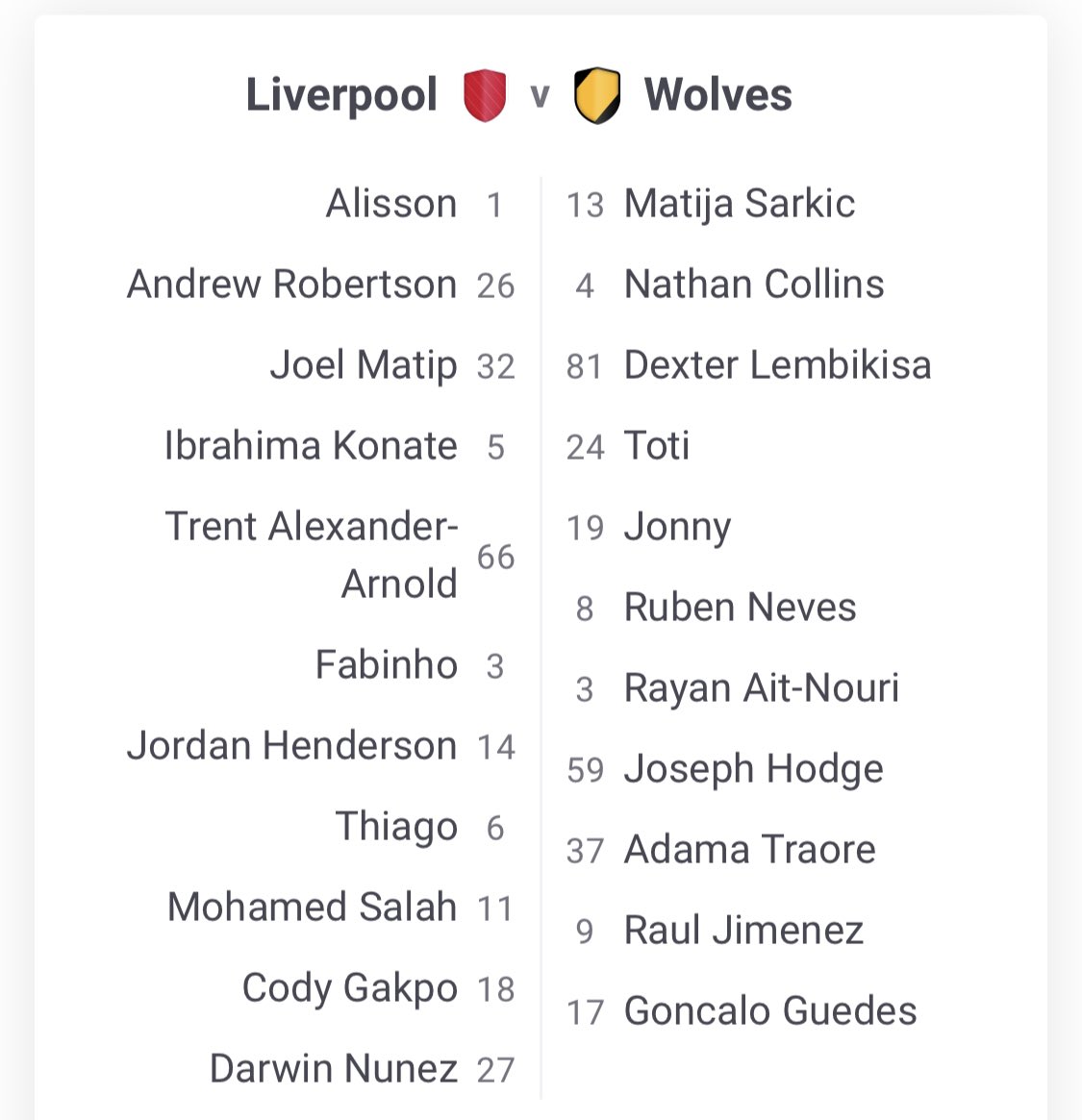Open Darwin Nunez player entry
The width and height of the screenshot is (1082, 1120).
coord(333,1069)
